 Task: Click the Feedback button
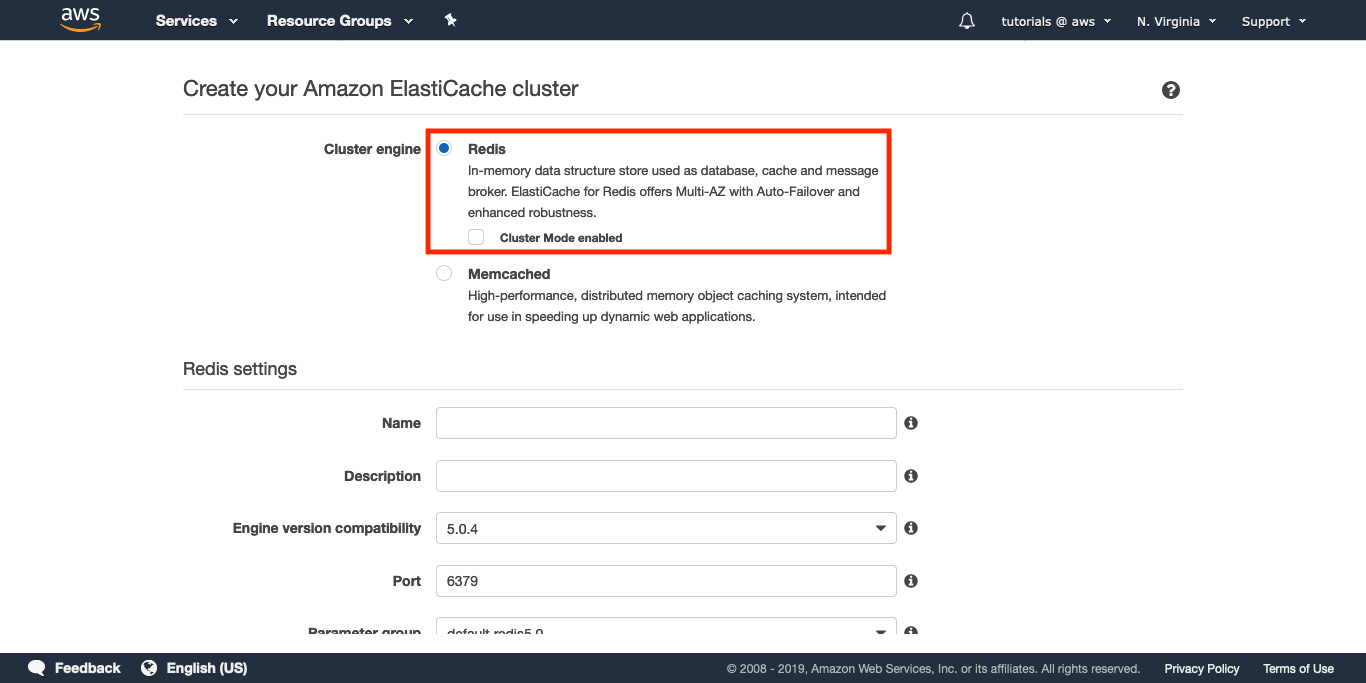(x=74, y=668)
